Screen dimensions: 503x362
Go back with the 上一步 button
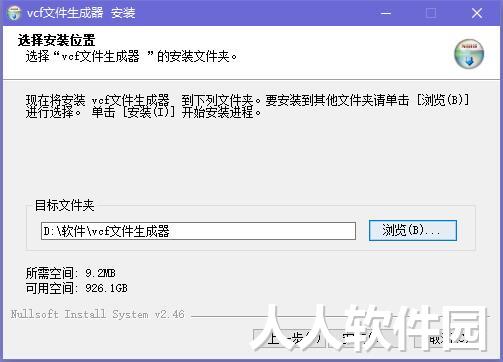click(x=289, y=339)
